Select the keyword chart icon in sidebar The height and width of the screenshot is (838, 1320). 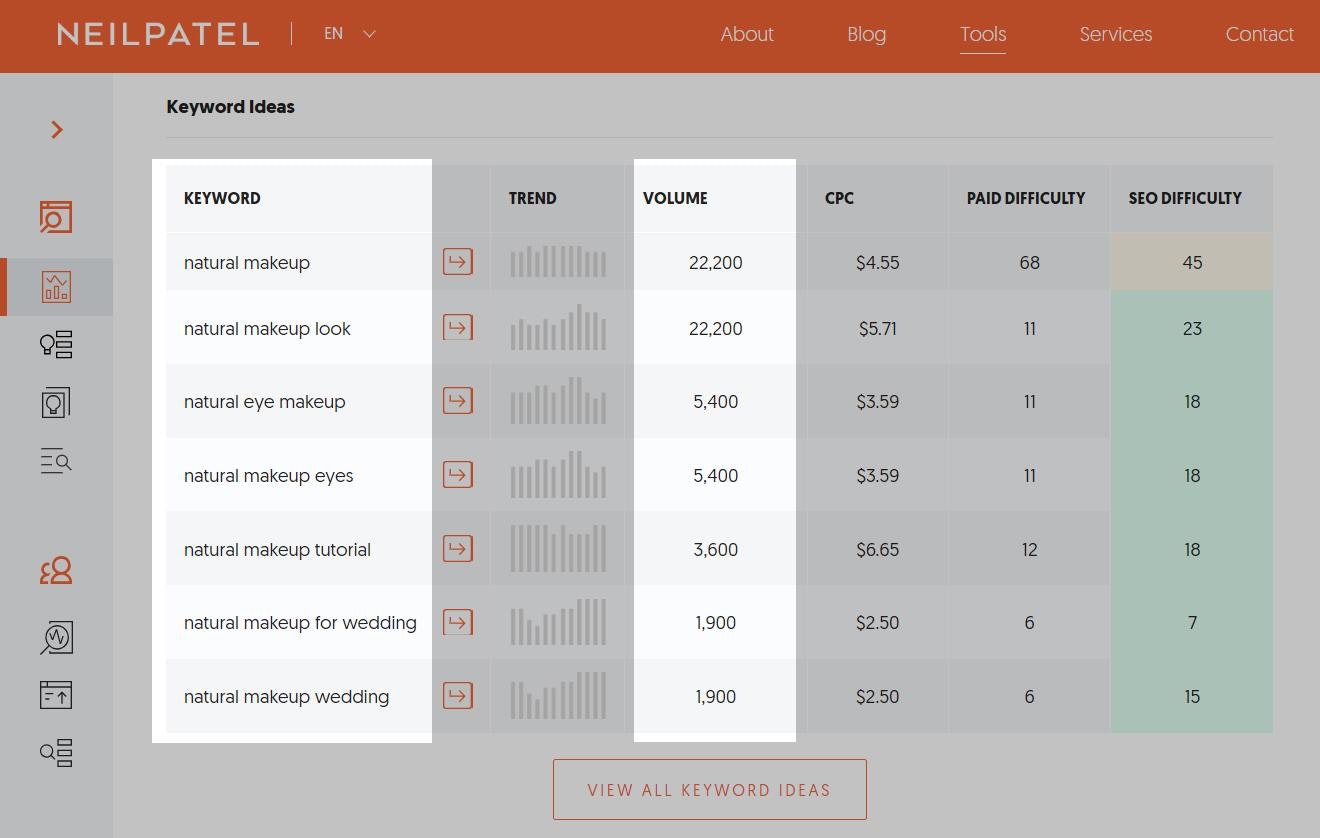(x=56, y=287)
